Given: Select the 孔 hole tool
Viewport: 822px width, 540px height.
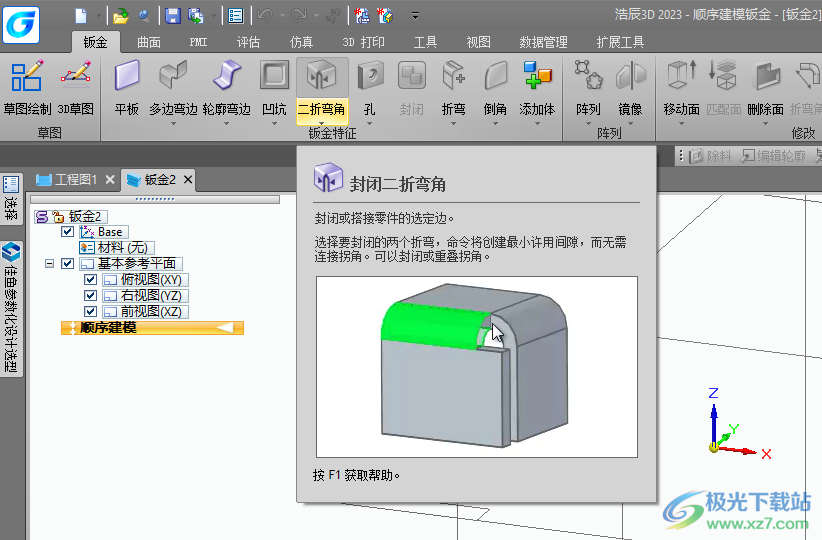Looking at the screenshot, I should coord(370,88).
